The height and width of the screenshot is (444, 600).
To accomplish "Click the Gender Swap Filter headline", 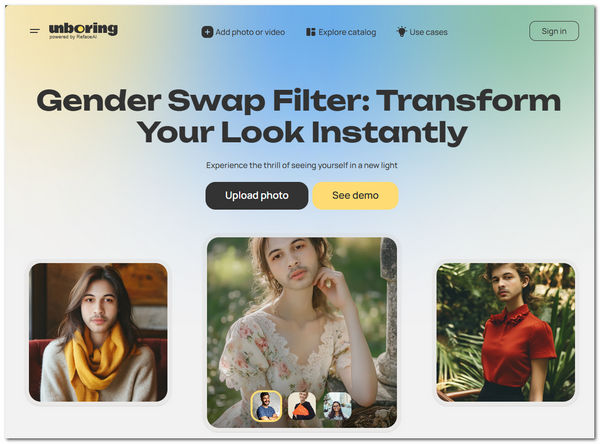I will tap(299, 116).
